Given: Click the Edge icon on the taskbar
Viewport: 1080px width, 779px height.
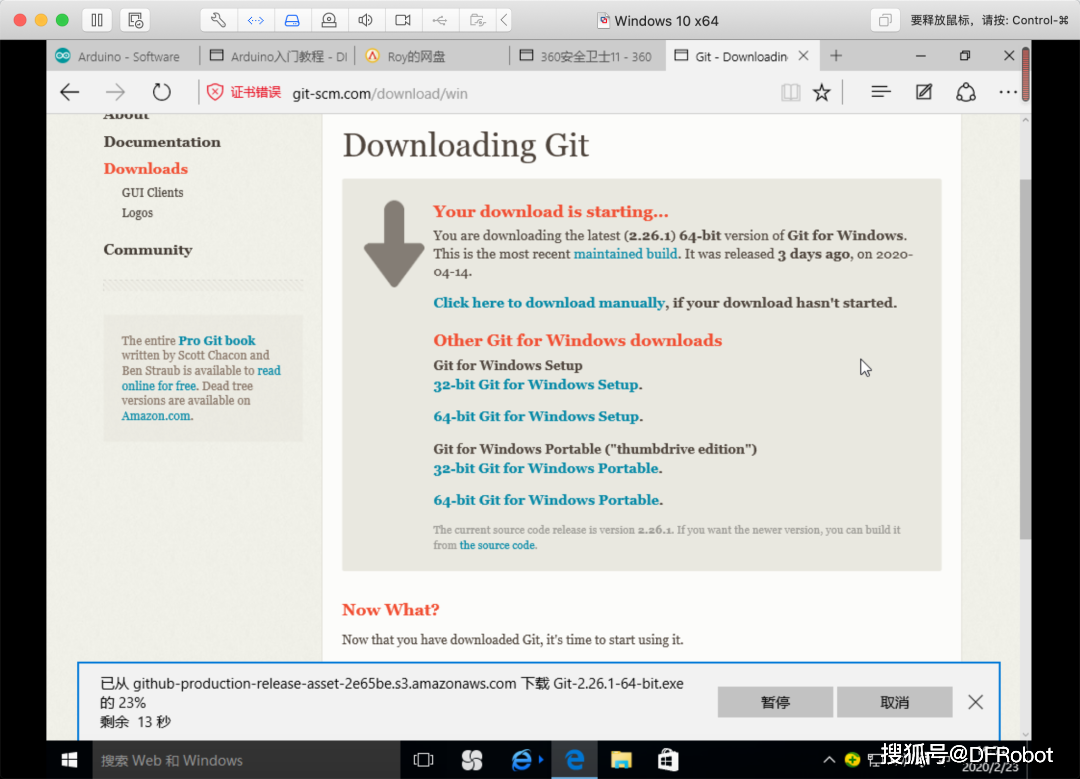Looking at the screenshot, I should (x=574, y=760).
